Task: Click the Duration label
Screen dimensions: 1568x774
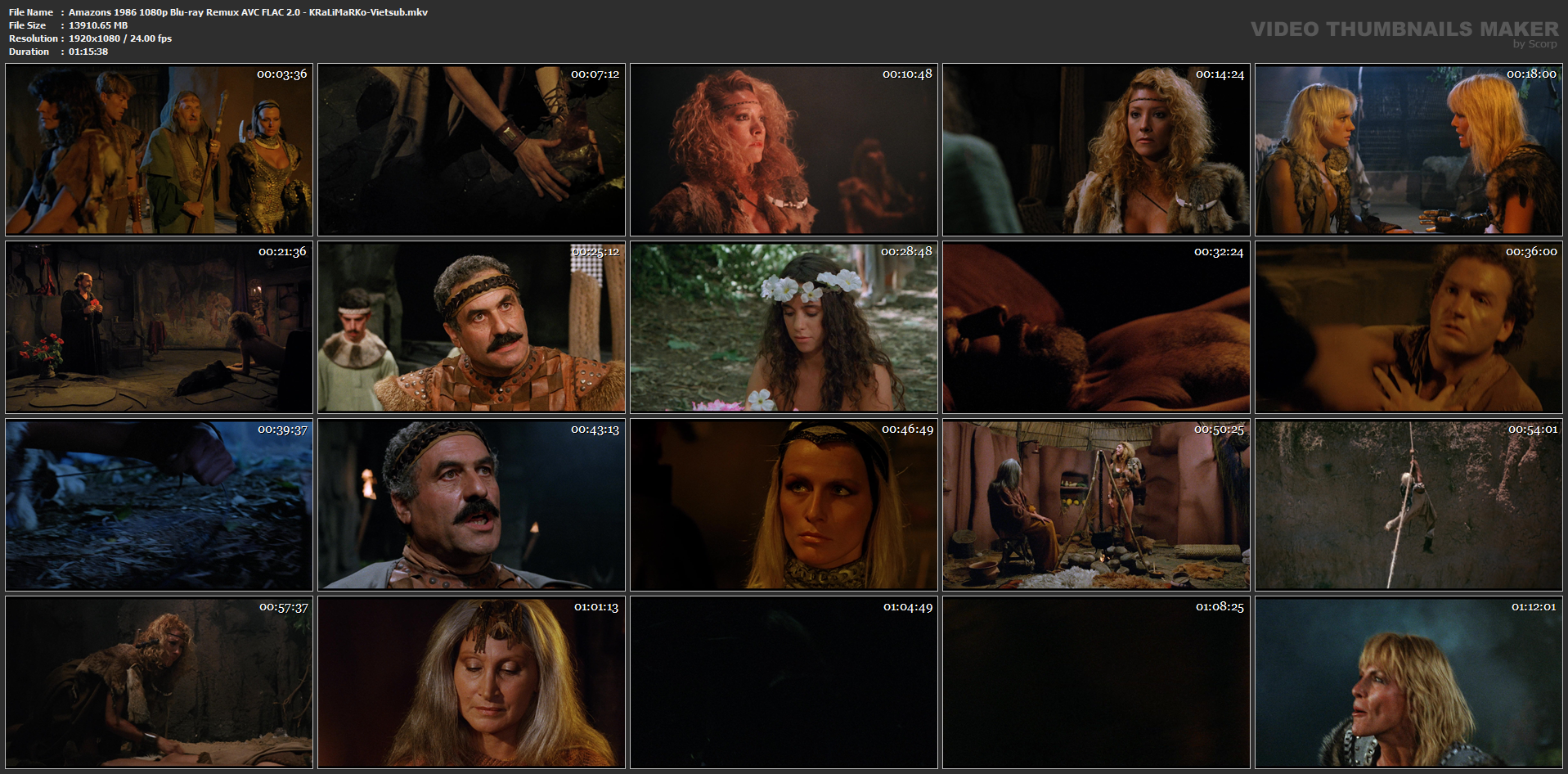Action: (x=29, y=52)
